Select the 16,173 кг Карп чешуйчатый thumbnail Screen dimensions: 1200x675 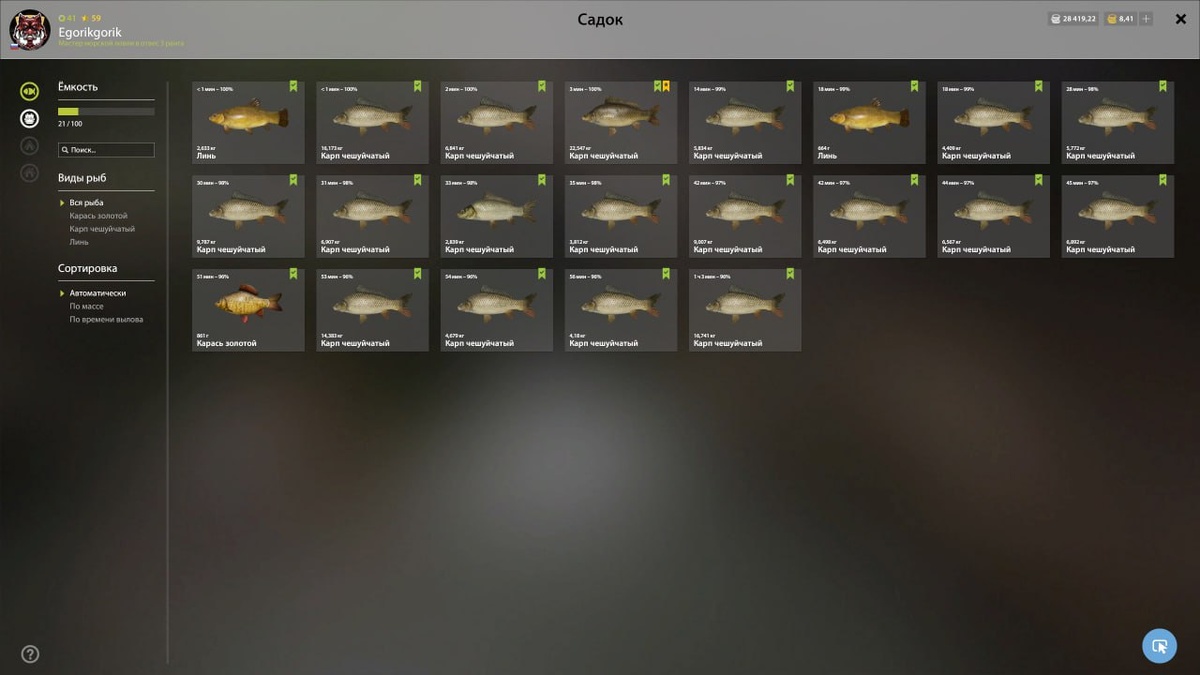(372, 122)
